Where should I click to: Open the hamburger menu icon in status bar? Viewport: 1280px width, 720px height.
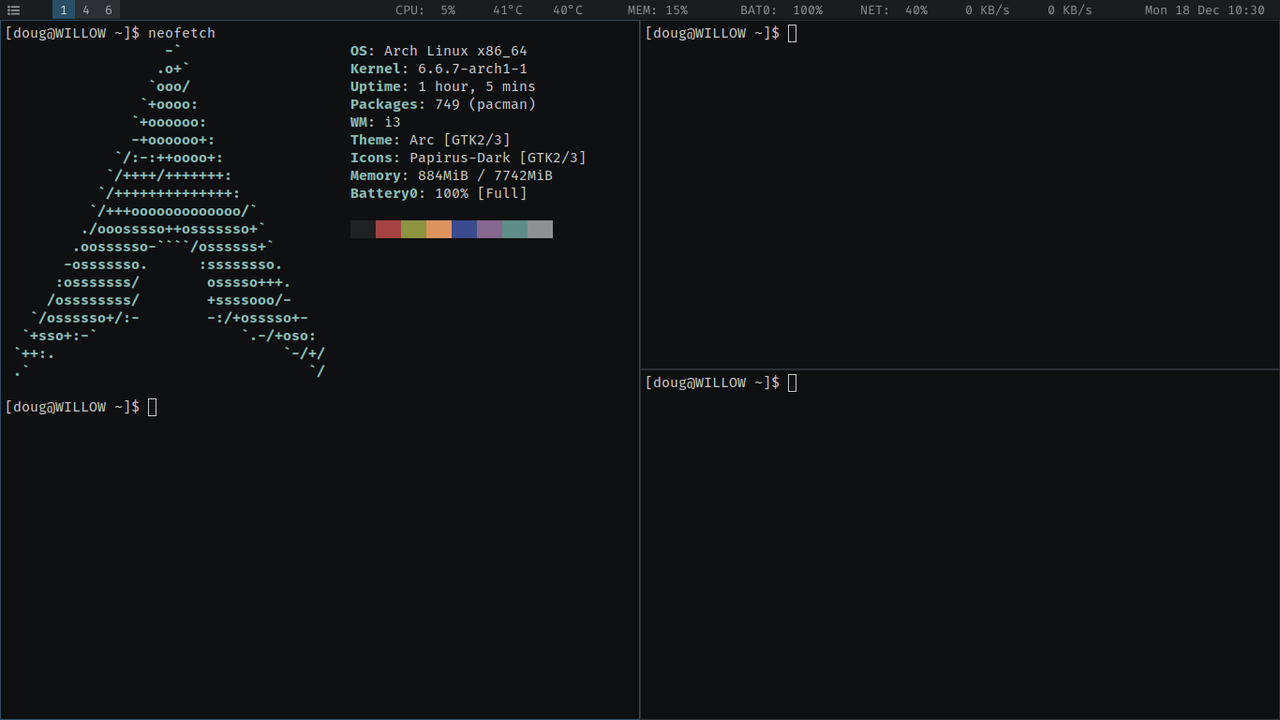point(14,10)
